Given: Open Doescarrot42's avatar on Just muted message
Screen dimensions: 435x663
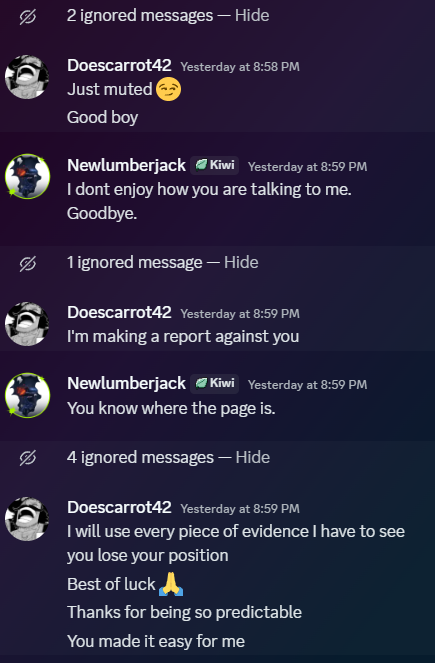Looking at the screenshot, I should pyautogui.click(x=27, y=77).
